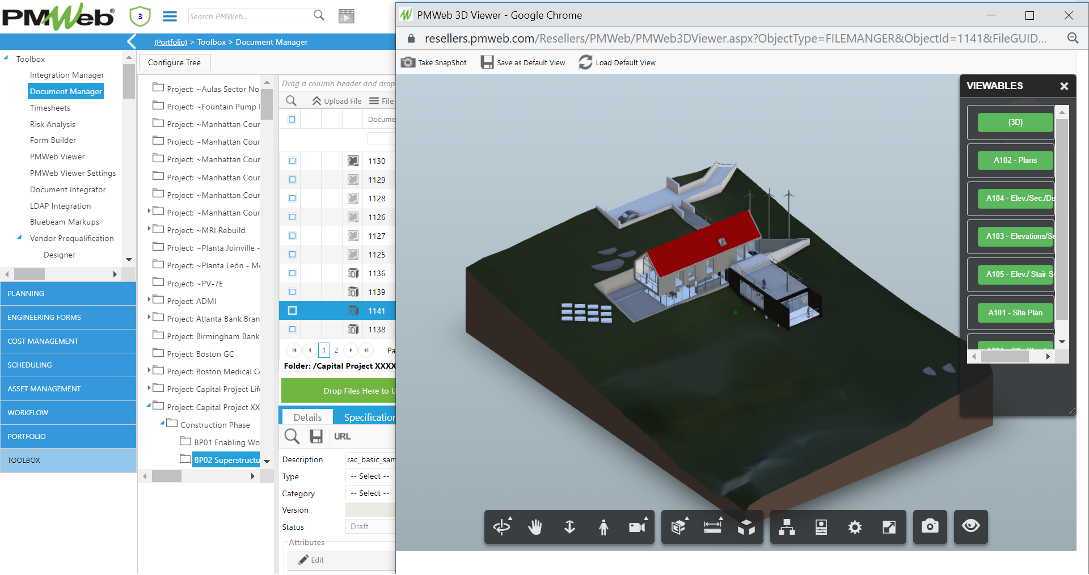
Task: Open viewer Settings gear
Action: [x=855, y=527]
